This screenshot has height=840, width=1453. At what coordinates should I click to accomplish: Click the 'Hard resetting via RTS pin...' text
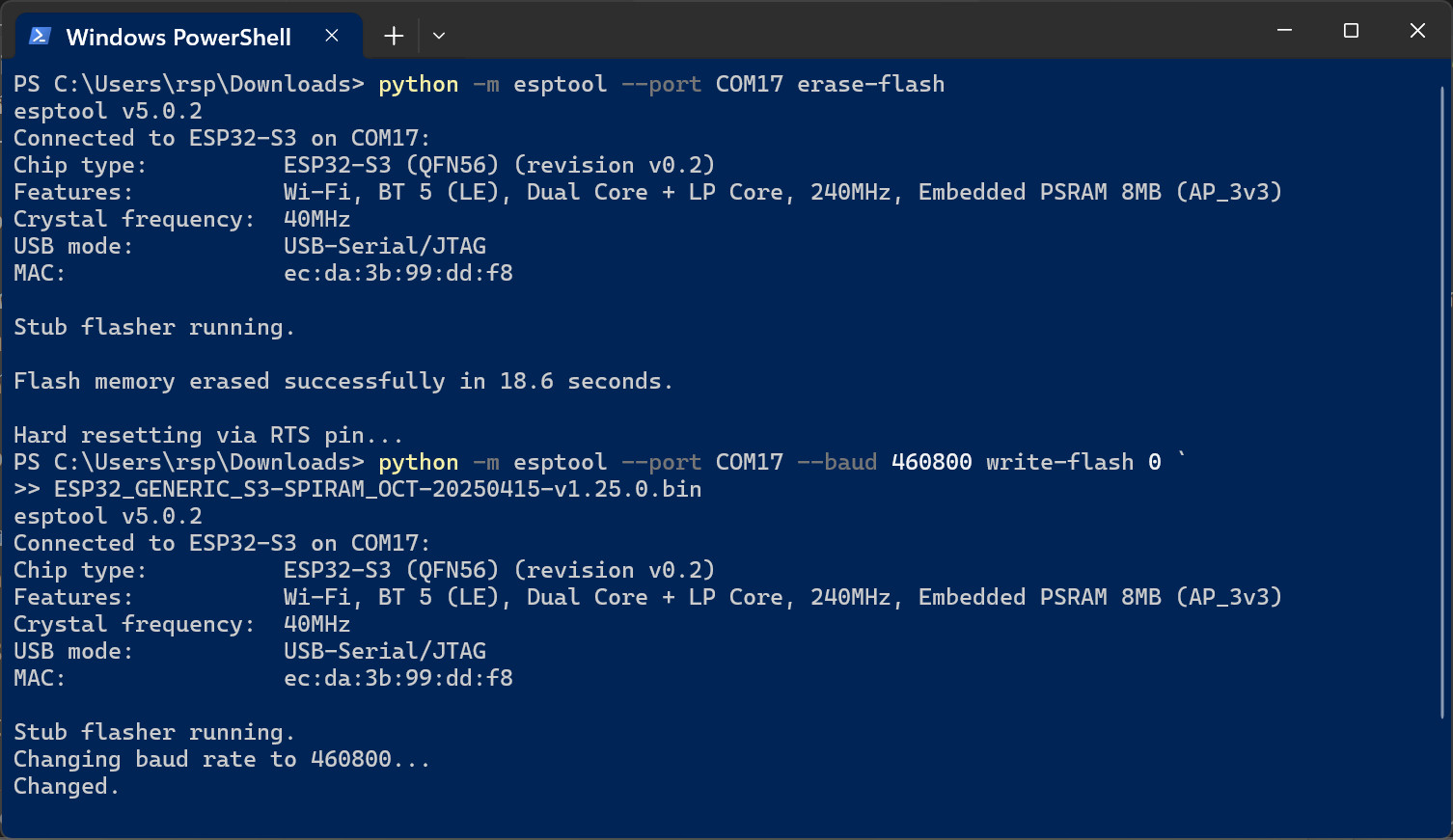pyautogui.click(x=207, y=435)
